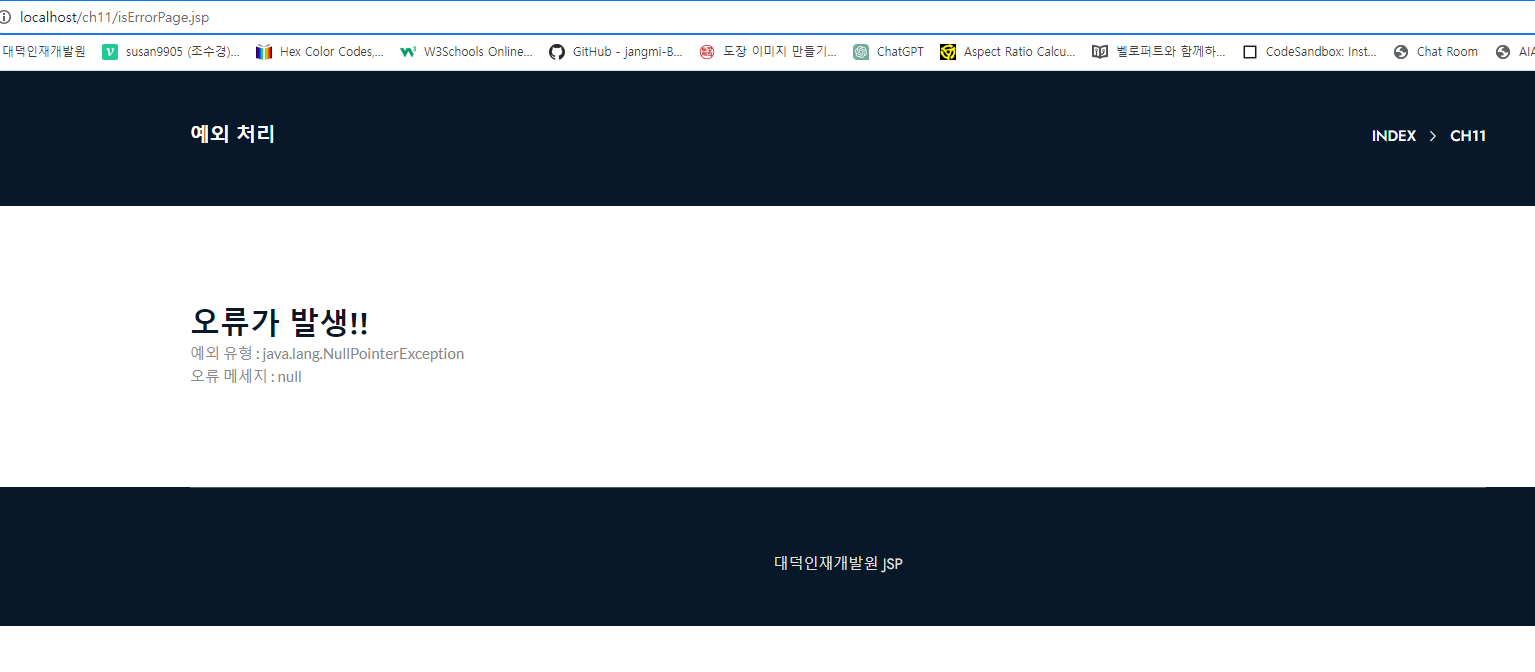Click the ChatGPT logo bookmark icon
This screenshot has width=1535, height=672.
click(861, 52)
